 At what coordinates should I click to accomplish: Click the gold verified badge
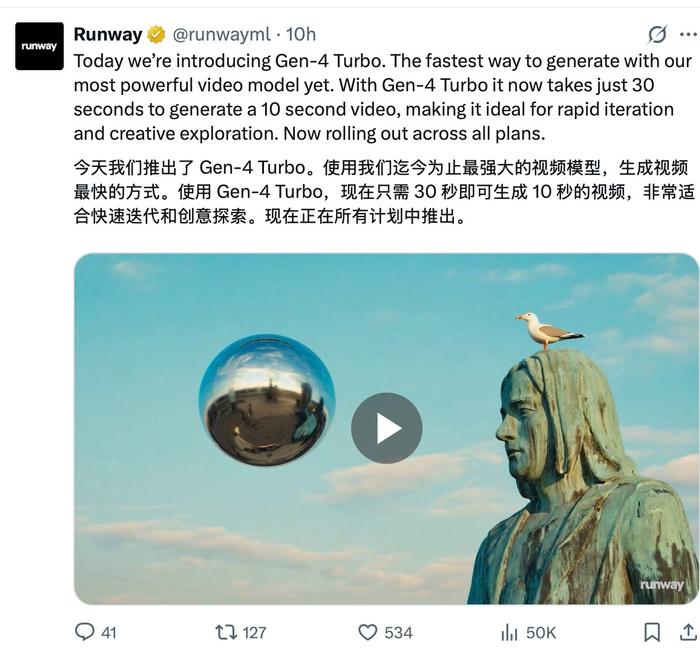156,35
